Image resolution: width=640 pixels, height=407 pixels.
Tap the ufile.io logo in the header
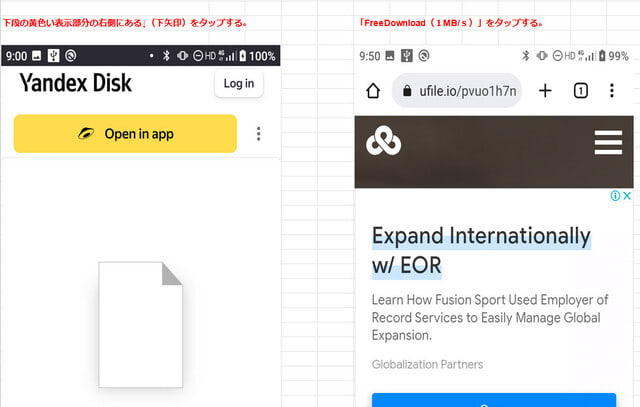tap(384, 141)
